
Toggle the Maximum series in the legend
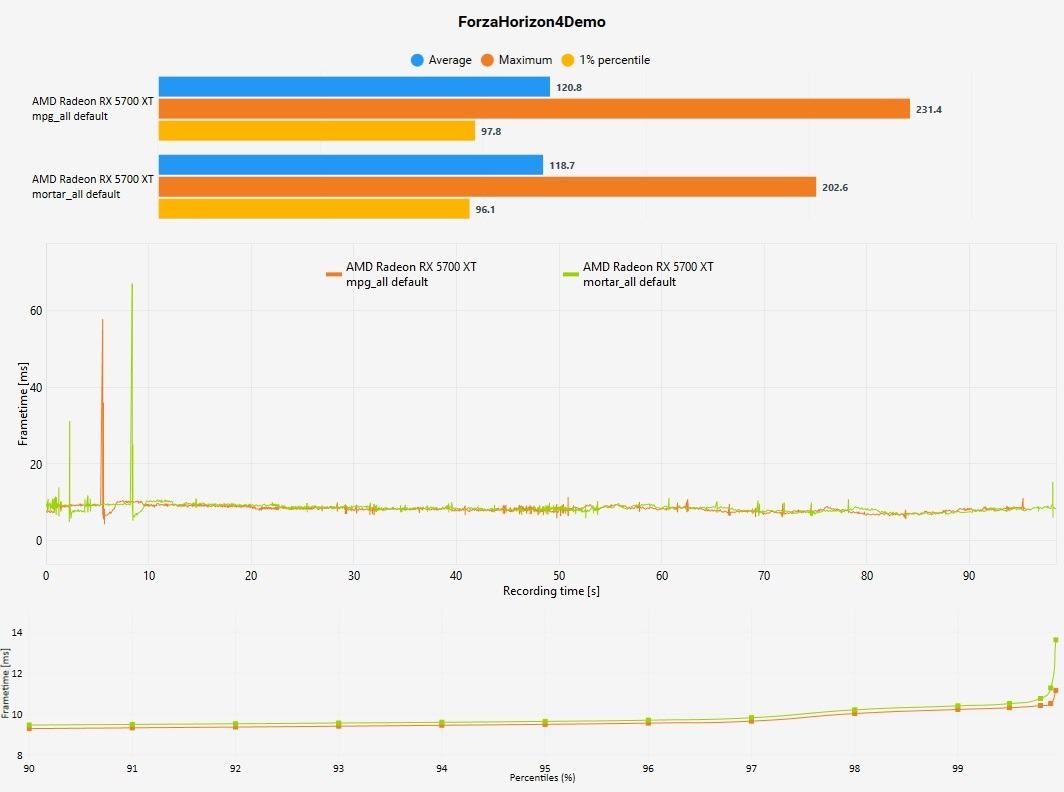click(x=516, y=60)
